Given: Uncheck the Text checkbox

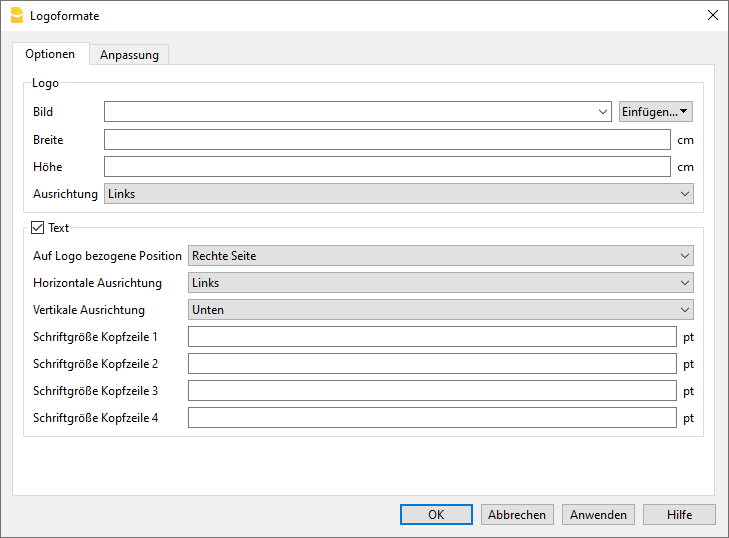Looking at the screenshot, I should point(39,228).
